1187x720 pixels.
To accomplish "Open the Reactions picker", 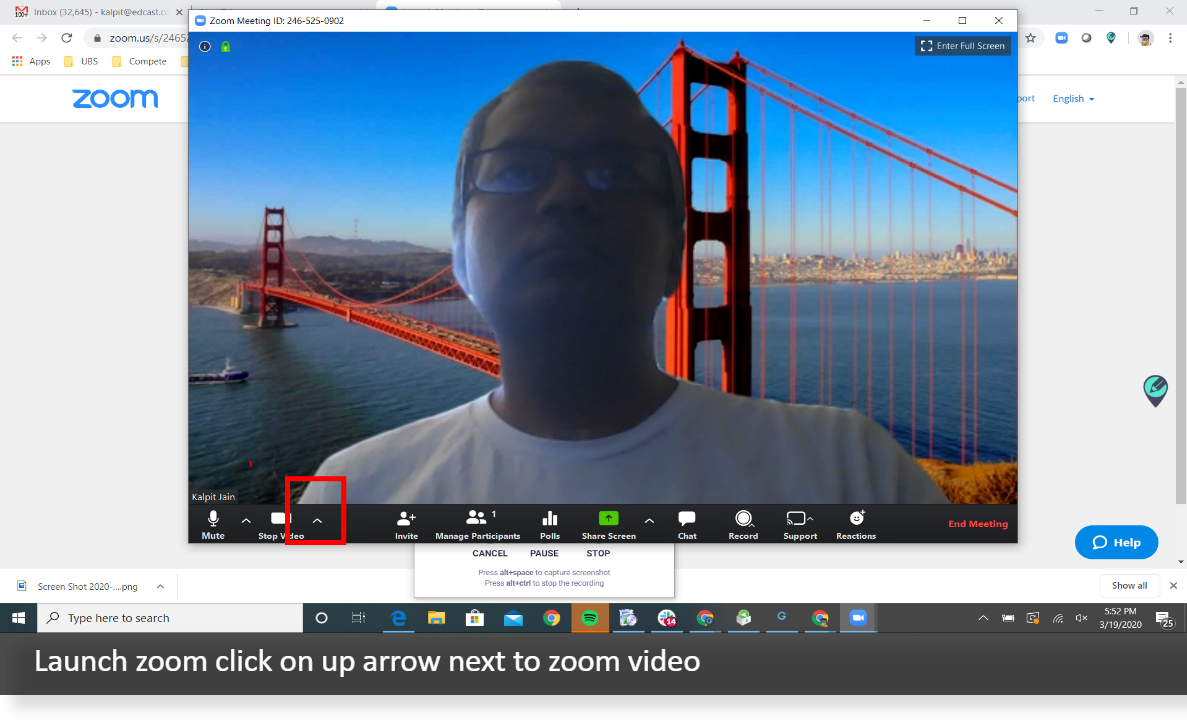I will click(856, 524).
